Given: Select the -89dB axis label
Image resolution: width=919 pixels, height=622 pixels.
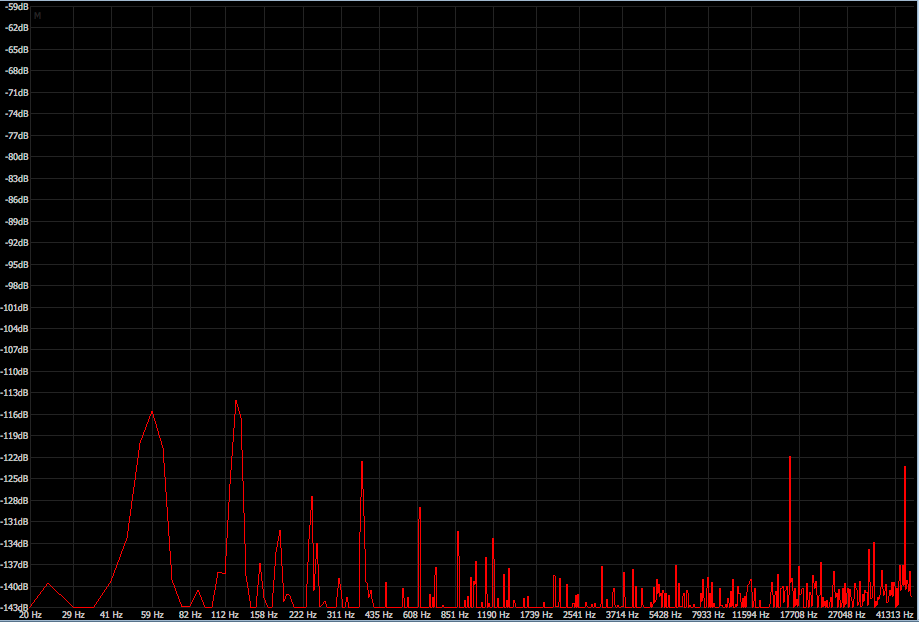Looking at the screenshot, I should pos(15,222).
